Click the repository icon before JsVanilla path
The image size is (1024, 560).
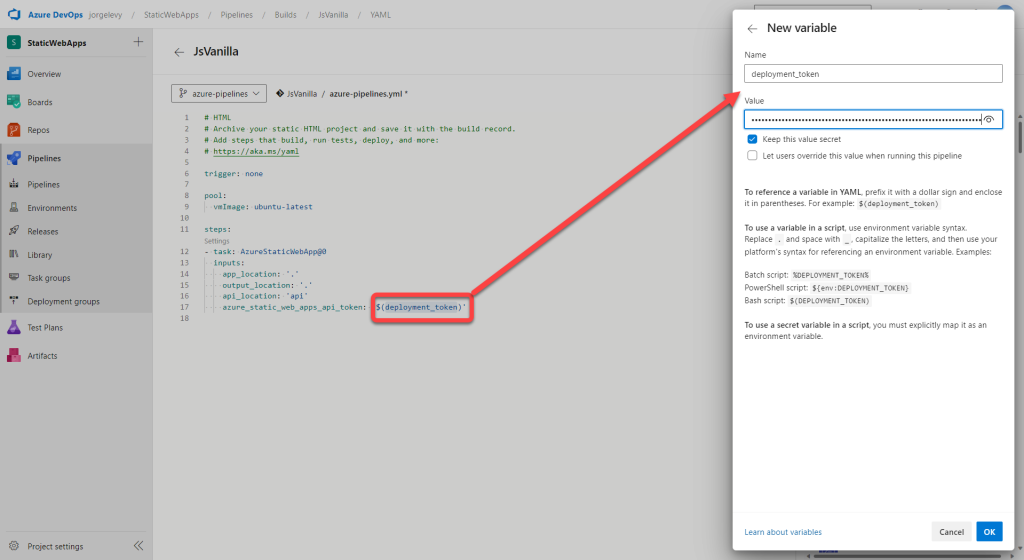(280, 93)
